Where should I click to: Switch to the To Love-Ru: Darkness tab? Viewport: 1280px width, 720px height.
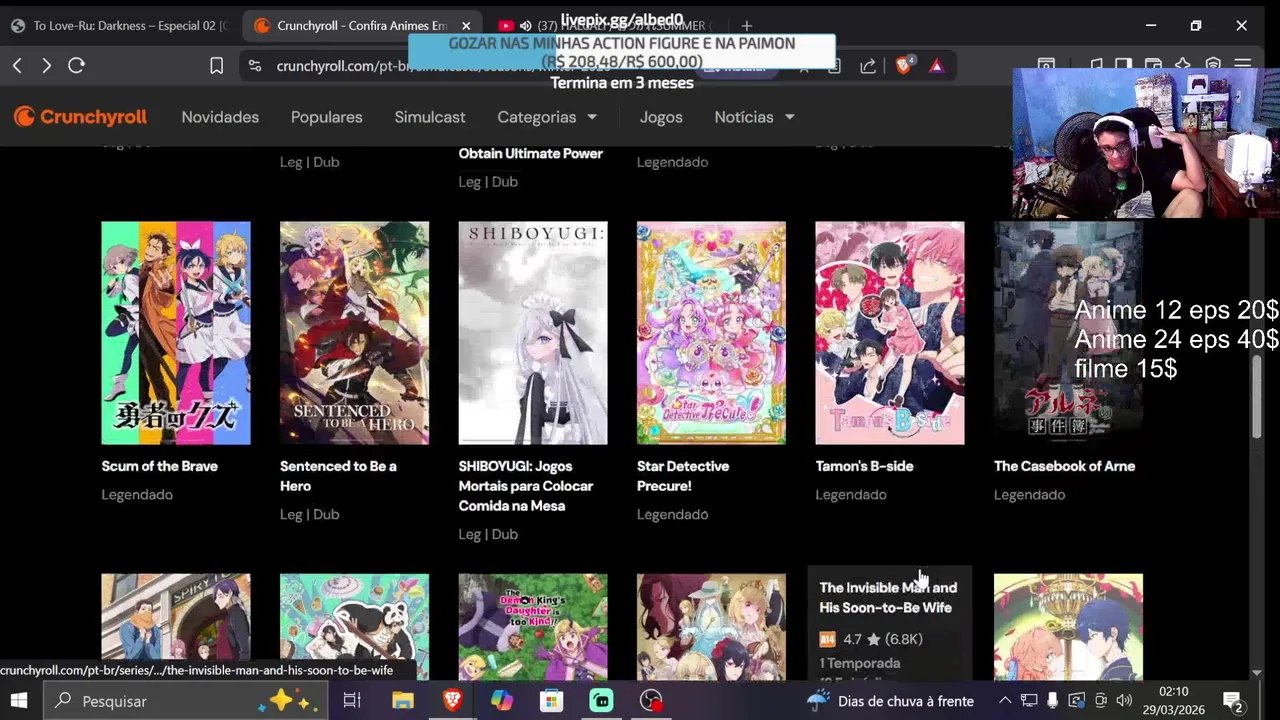click(118, 26)
